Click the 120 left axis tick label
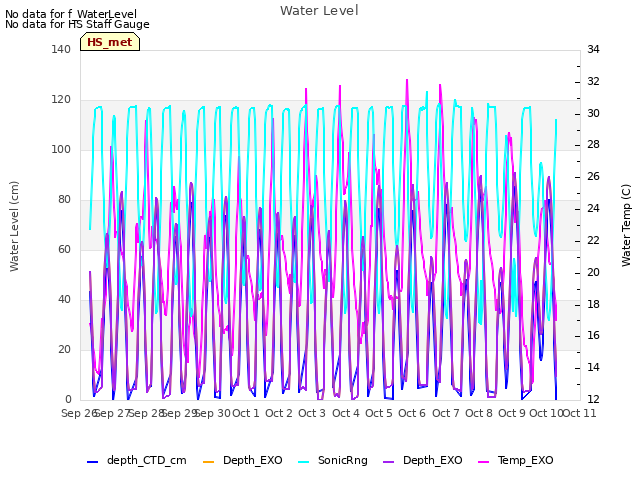The width and height of the screenshot is (640, 480). pos(61,100)
